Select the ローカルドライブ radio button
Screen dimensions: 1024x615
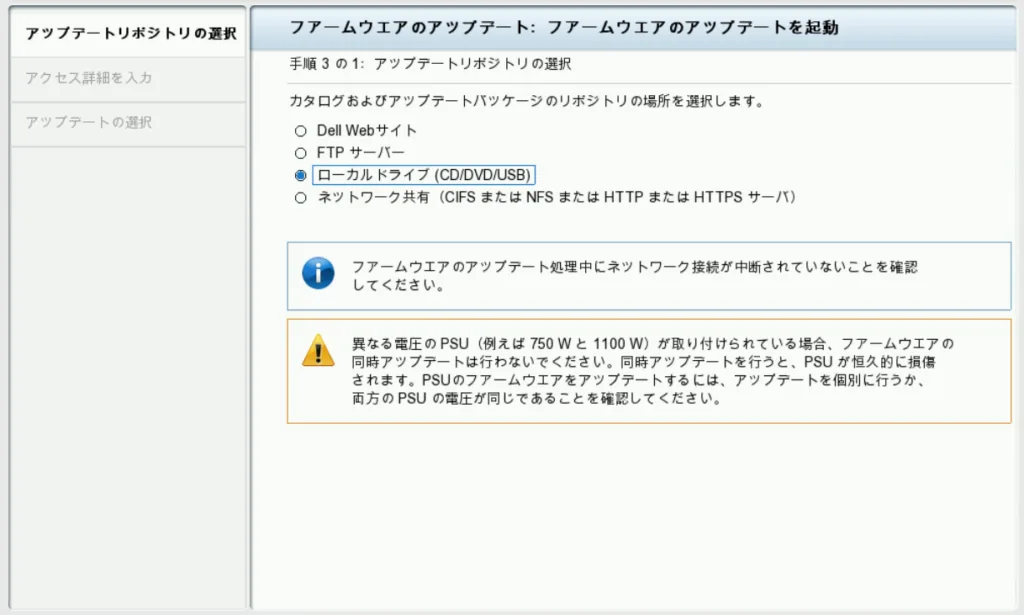300,175
